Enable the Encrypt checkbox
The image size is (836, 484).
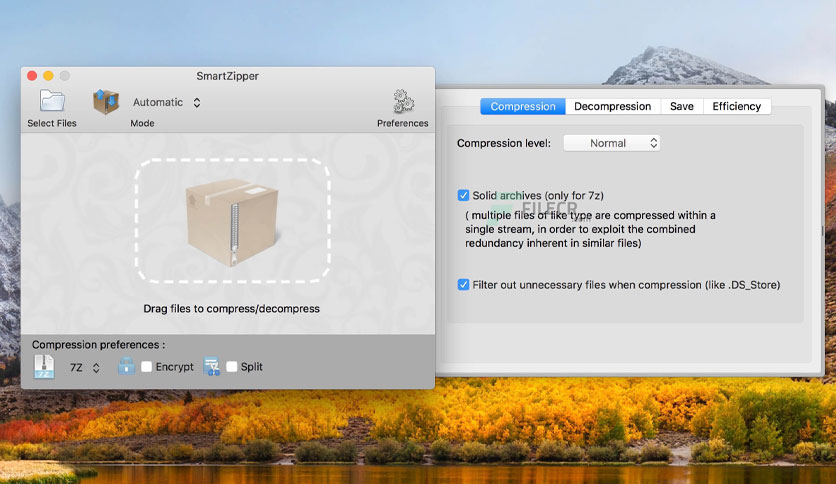tap(147, 367)
